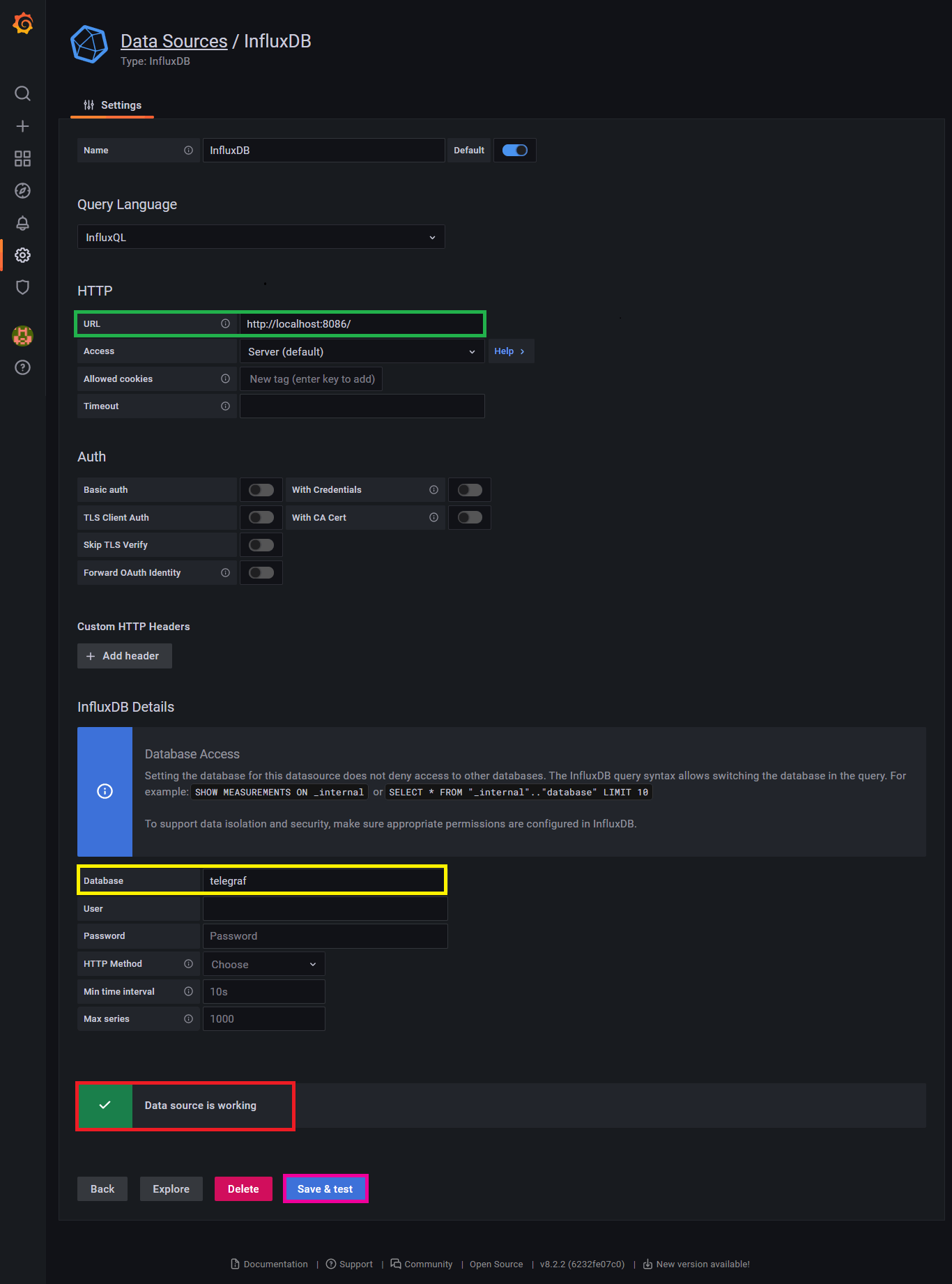Open the HTTP Method Choose dropdown
Image resolution: width=952 pixels, height=1284 pixels.
pos(263,964)
